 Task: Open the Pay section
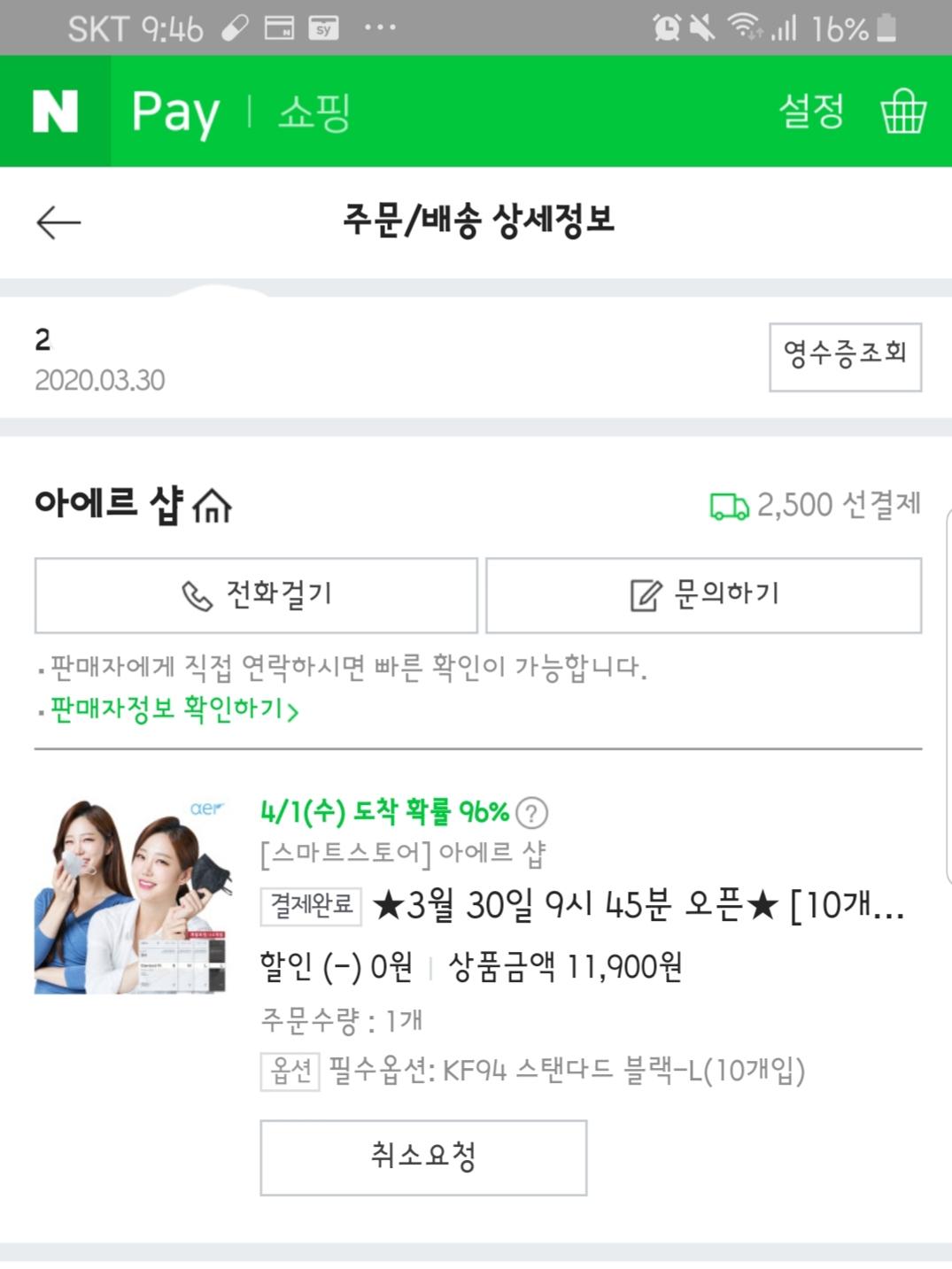(175, 112)
